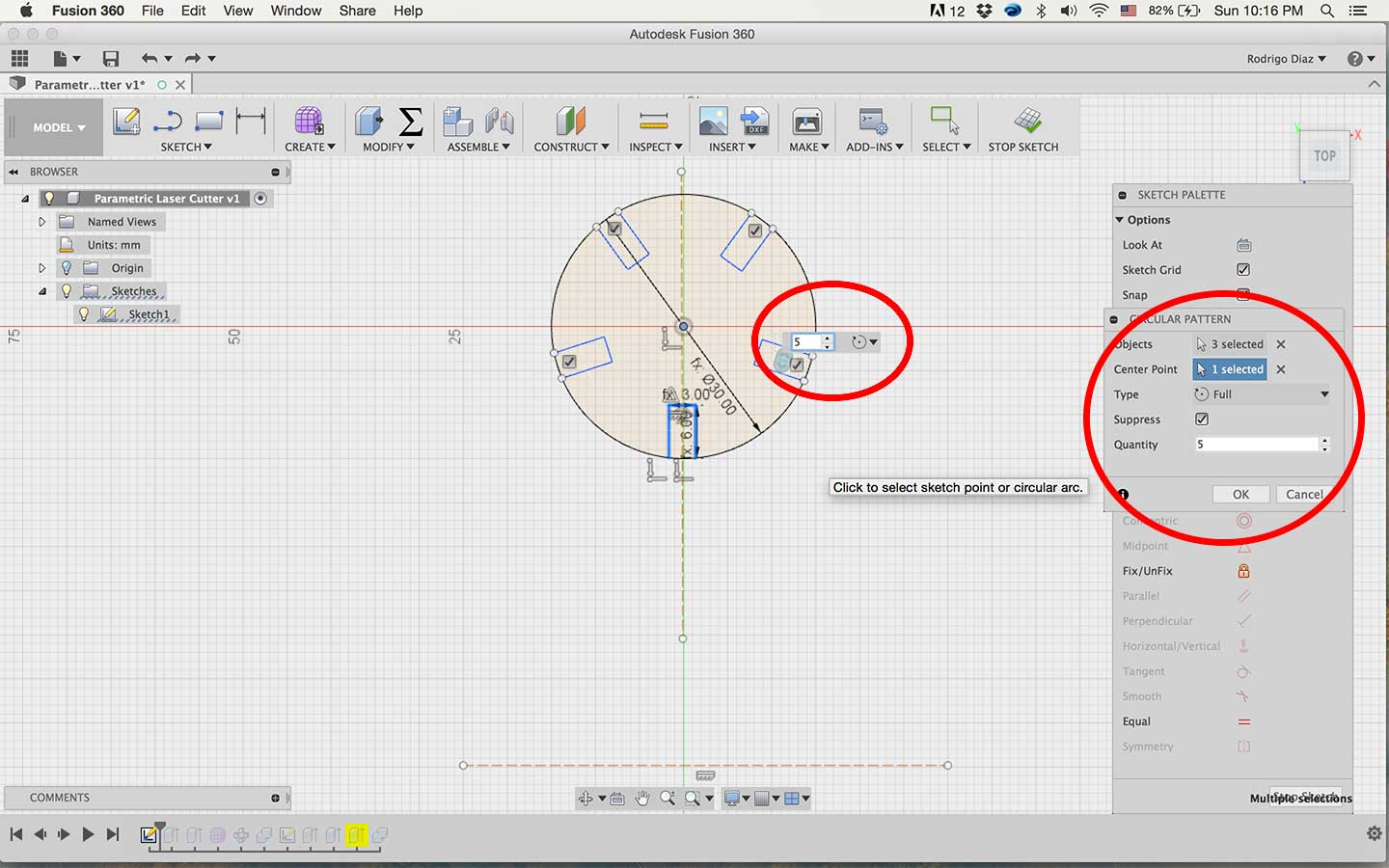This screenshot has width=1389, height=868.
Task: Click Cancel in Circular Pattern dialog
Action: [x=1304, y=494]
